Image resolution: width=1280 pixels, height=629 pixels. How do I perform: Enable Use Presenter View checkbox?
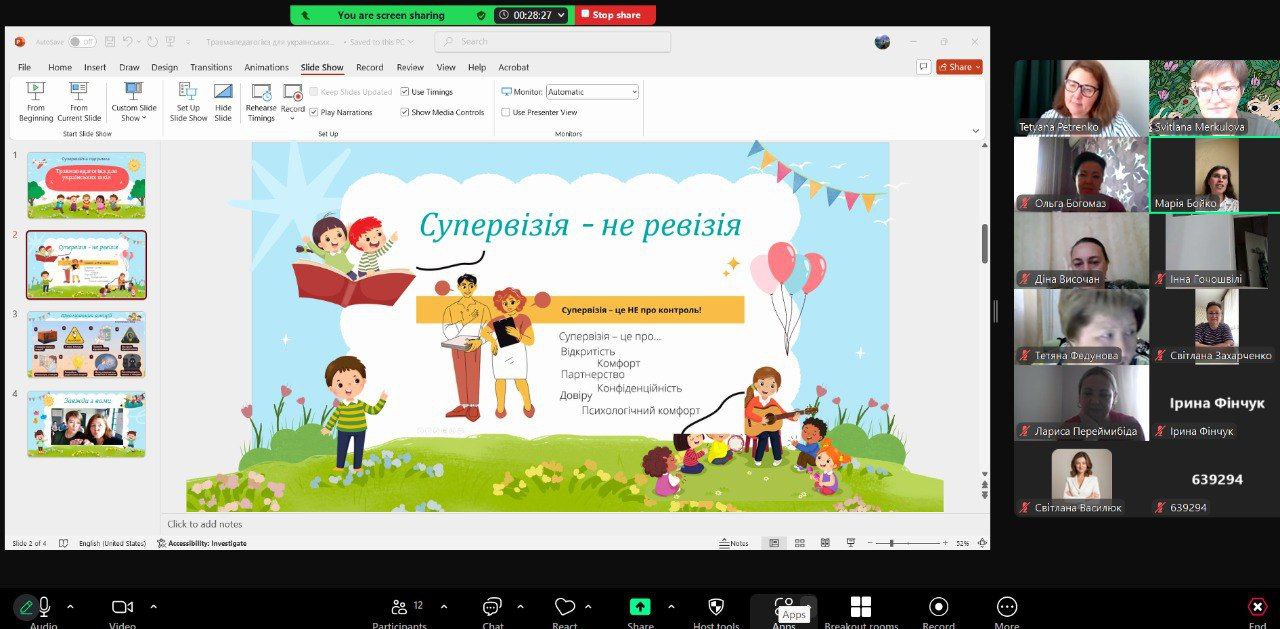tap(506, 112)
